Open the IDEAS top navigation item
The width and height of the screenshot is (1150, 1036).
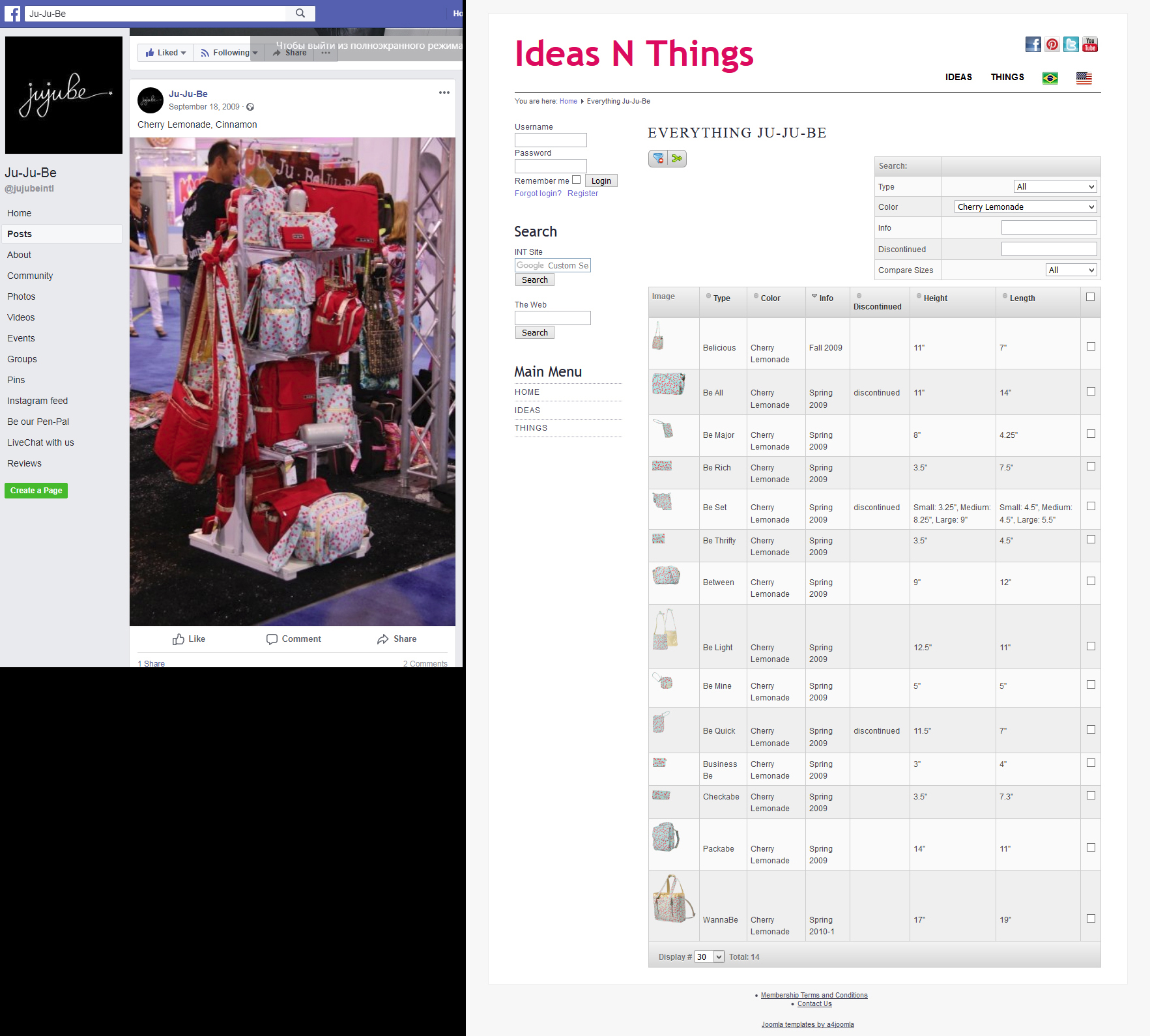[x=958, y=77]
